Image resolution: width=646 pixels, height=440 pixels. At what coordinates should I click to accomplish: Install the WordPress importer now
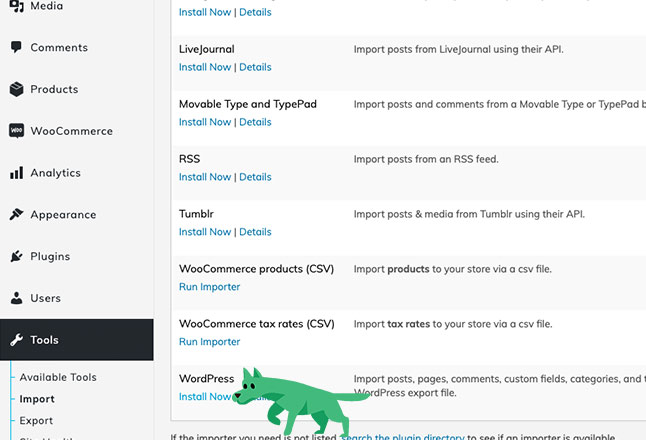tap(205, 397)
